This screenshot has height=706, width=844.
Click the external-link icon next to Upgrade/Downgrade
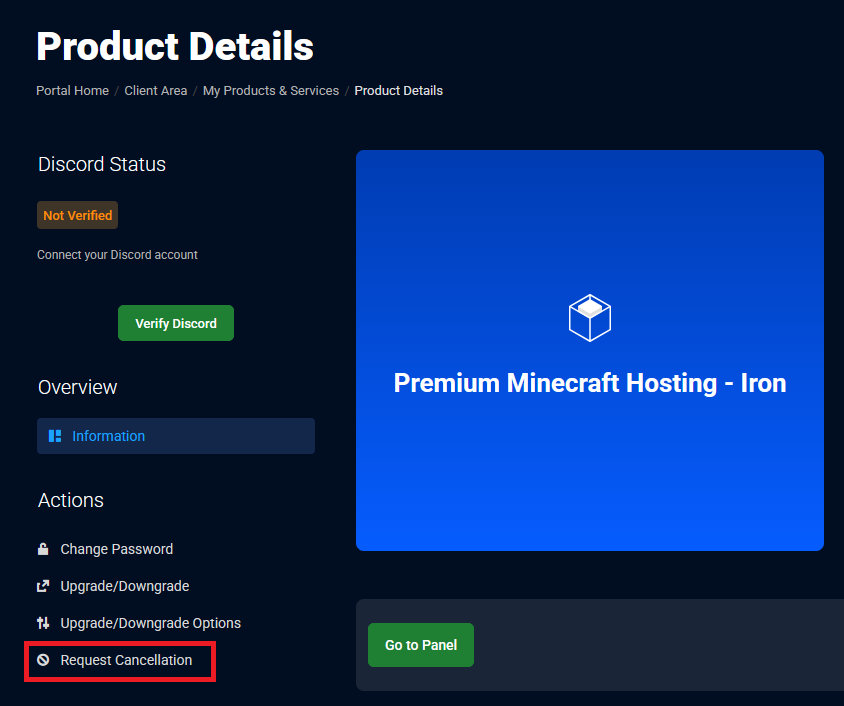(x=43, y=586)
